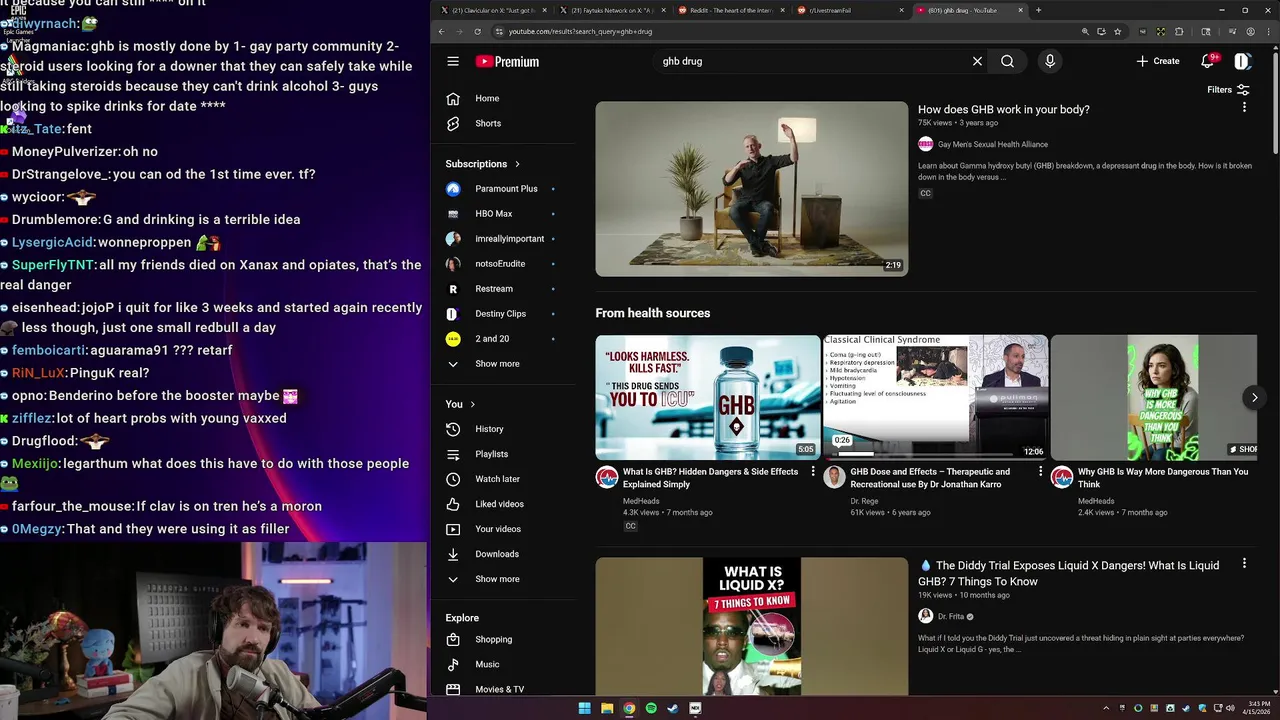This screenshot has height=720, width=1280.
Task: Search with voice using the microphone icon
Action: click(x=1049, y=61)
